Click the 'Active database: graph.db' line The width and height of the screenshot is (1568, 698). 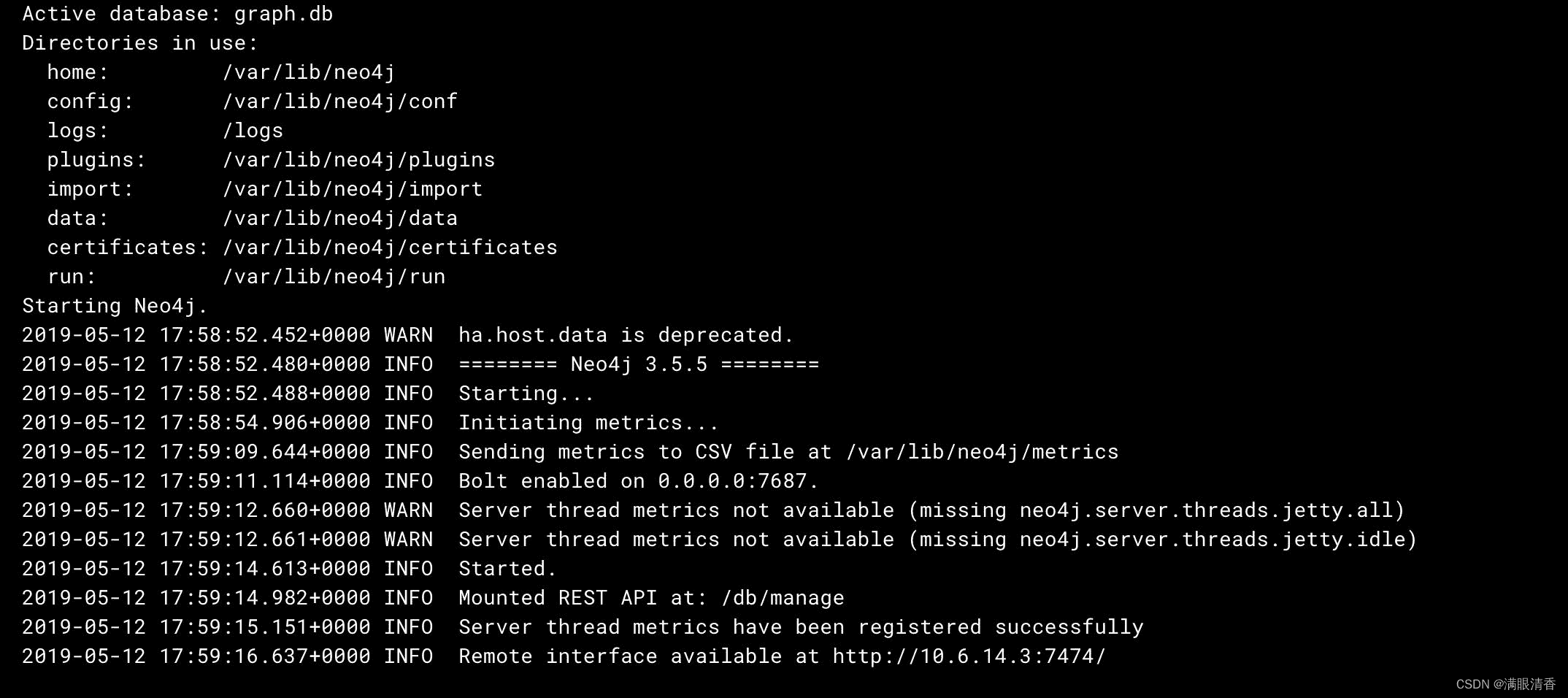pyautogui.click(x=177, y=14)
